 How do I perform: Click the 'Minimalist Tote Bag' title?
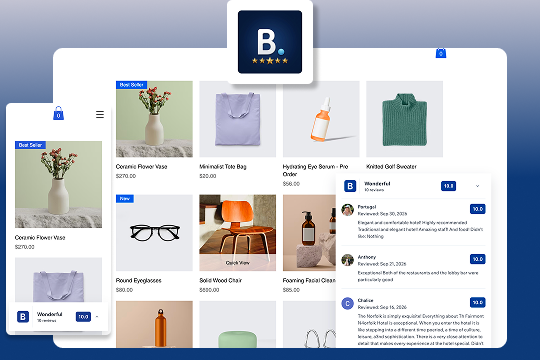[223, 167]
